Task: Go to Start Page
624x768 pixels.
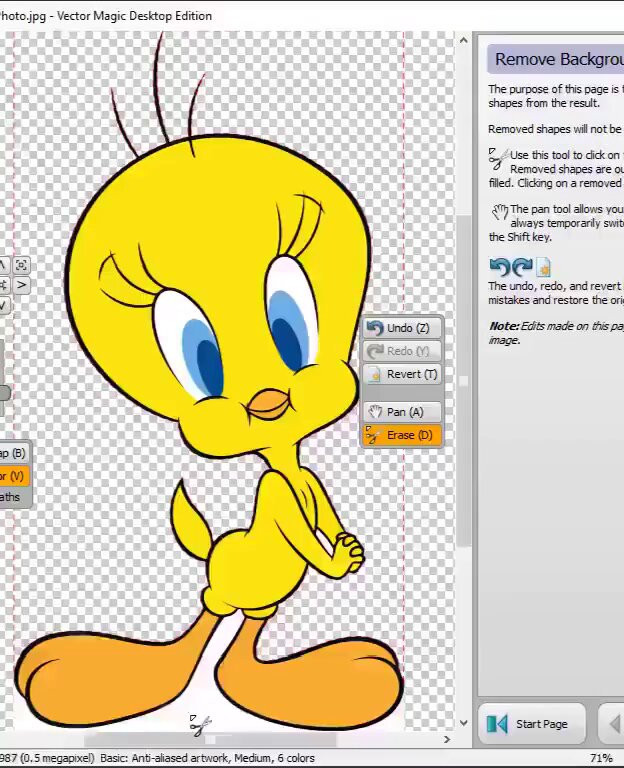Action: pyautogui.click(x=532, y=724)
